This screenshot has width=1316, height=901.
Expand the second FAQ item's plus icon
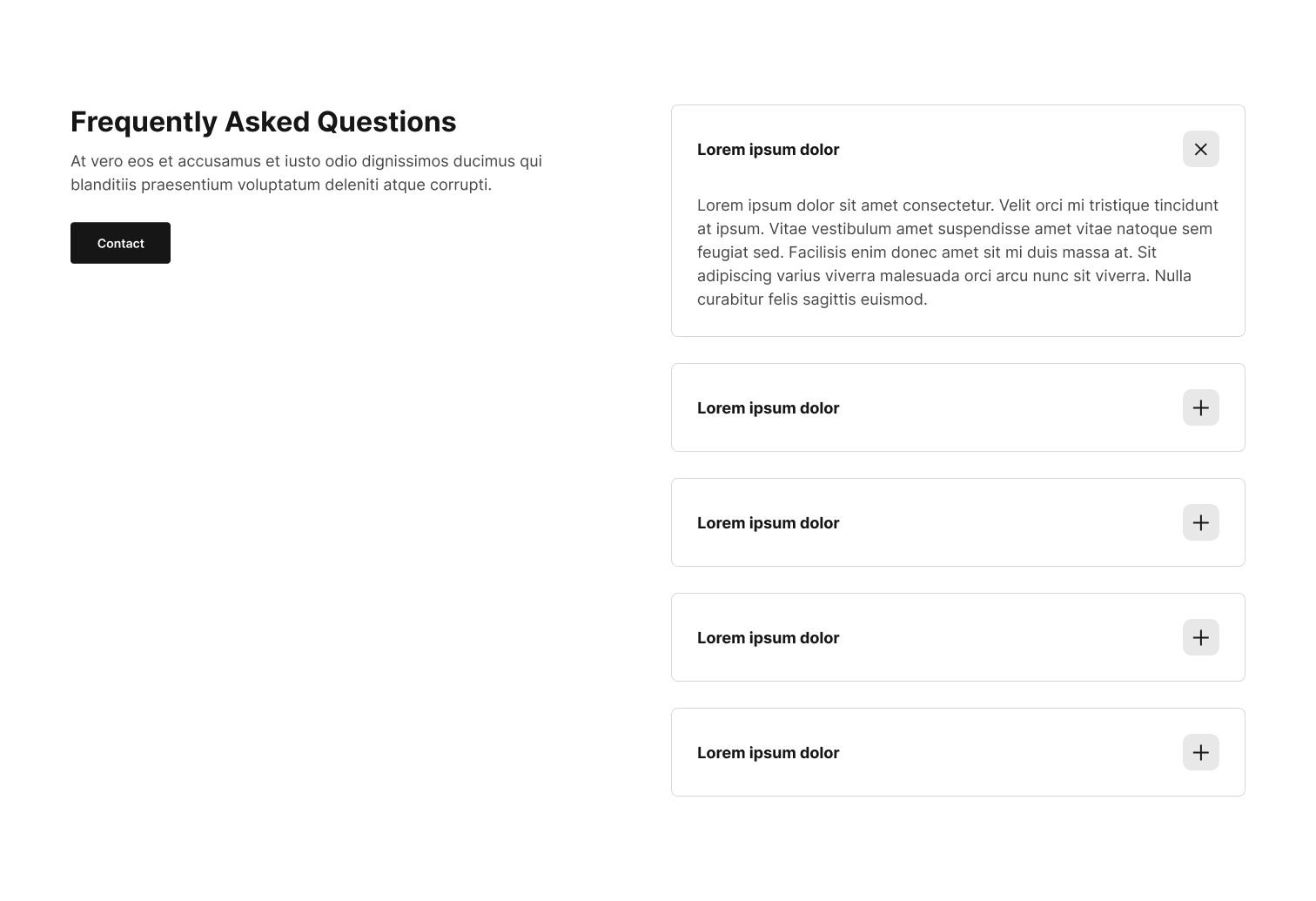(x=1200, y=407)
